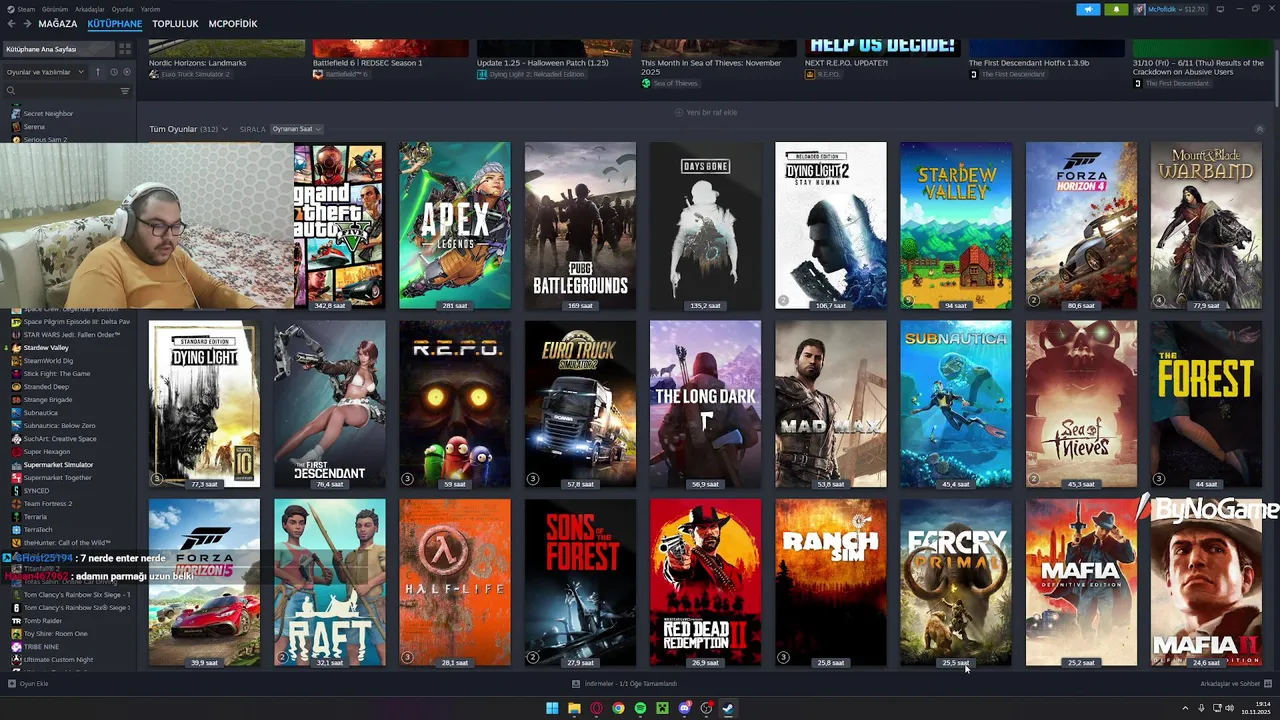Open the Ranch Sim cover

pyautogui.click(x=831, y=583)
